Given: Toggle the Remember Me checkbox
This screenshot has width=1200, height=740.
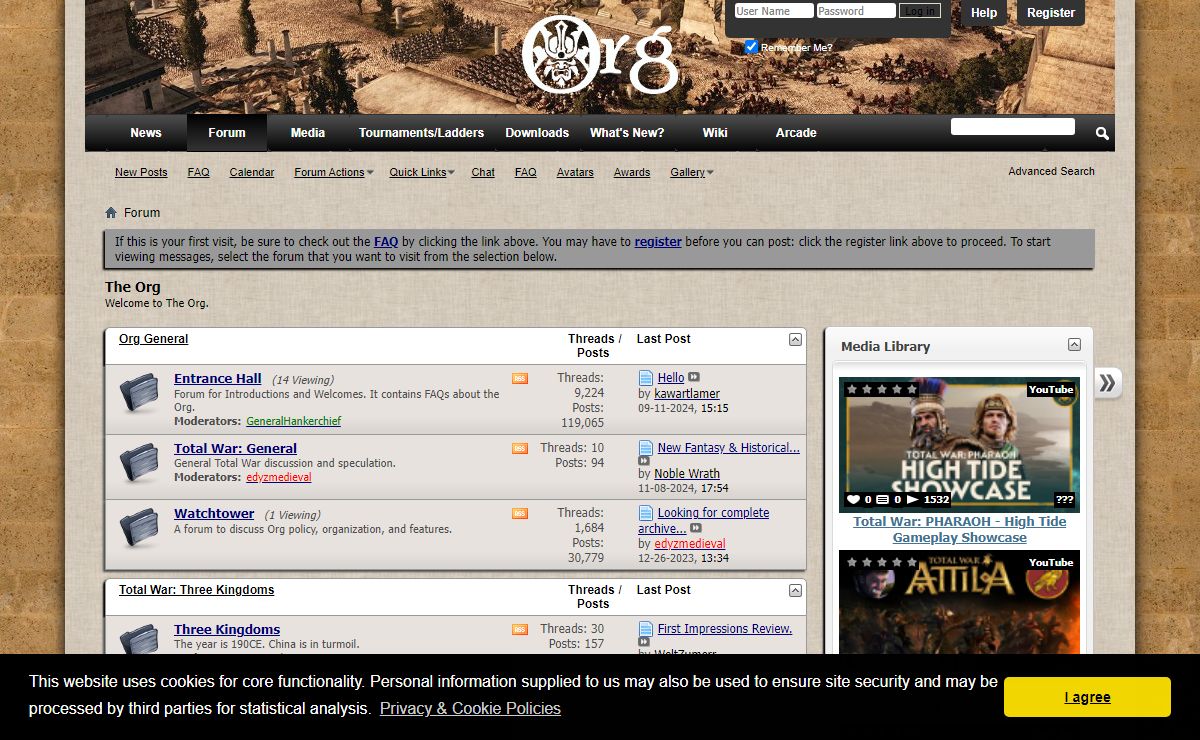Looking at the screenshot, I should tap(752, 47).
